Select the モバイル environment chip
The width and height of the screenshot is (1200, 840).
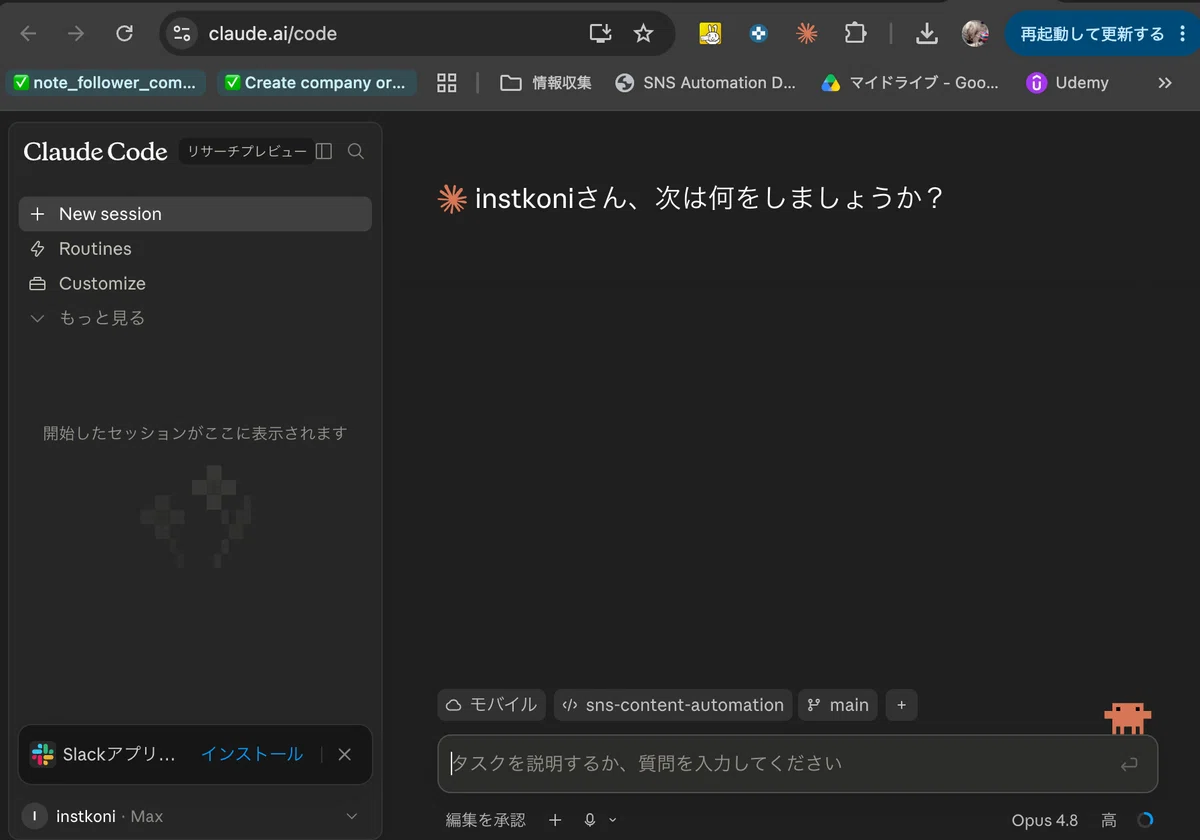pyautogui.click(x=491, y=705)
